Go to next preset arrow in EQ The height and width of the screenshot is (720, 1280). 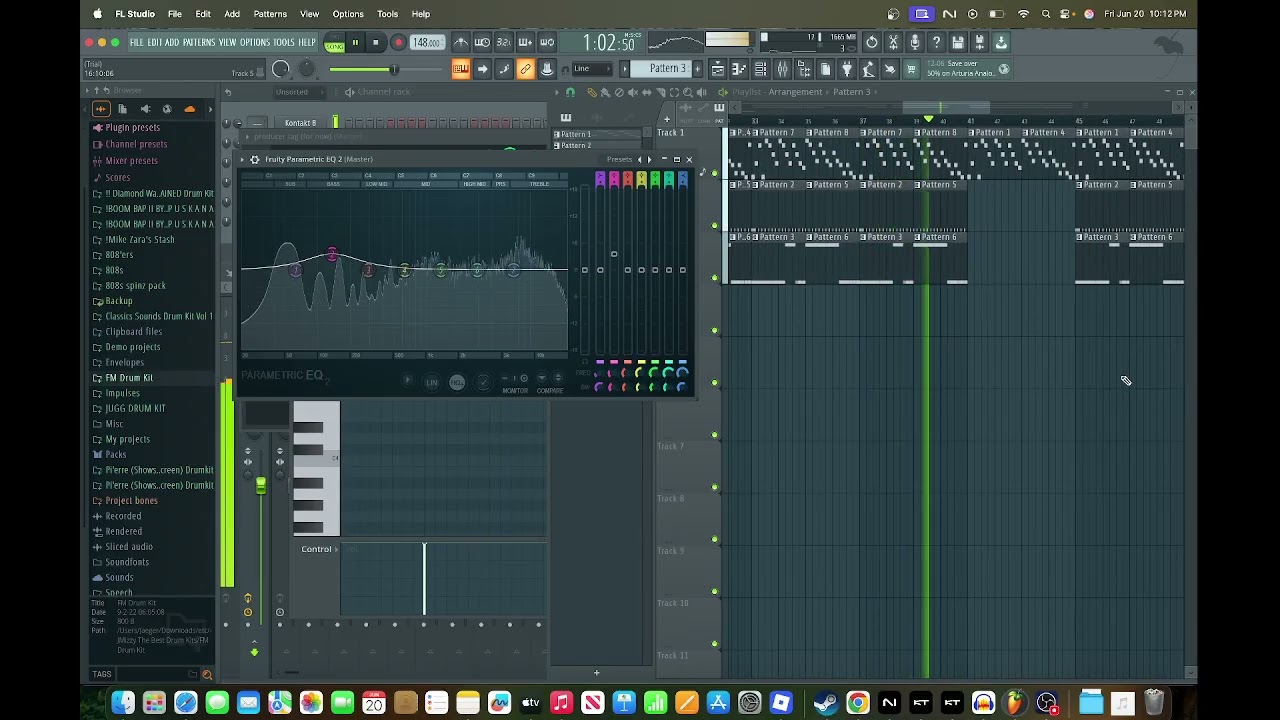click(650, 159)
